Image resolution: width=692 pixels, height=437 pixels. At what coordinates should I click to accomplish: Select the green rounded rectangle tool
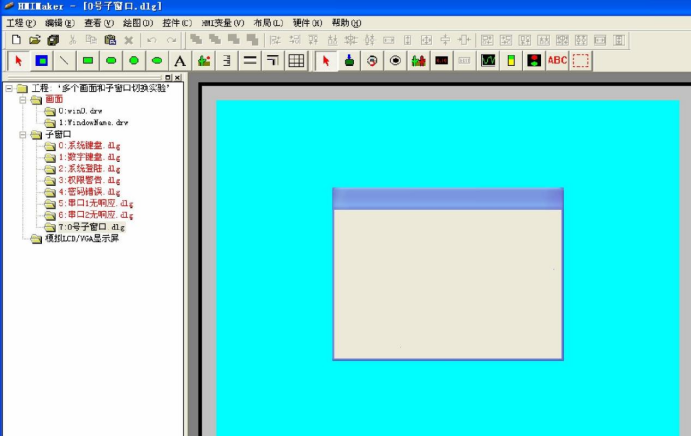[111, 60]
